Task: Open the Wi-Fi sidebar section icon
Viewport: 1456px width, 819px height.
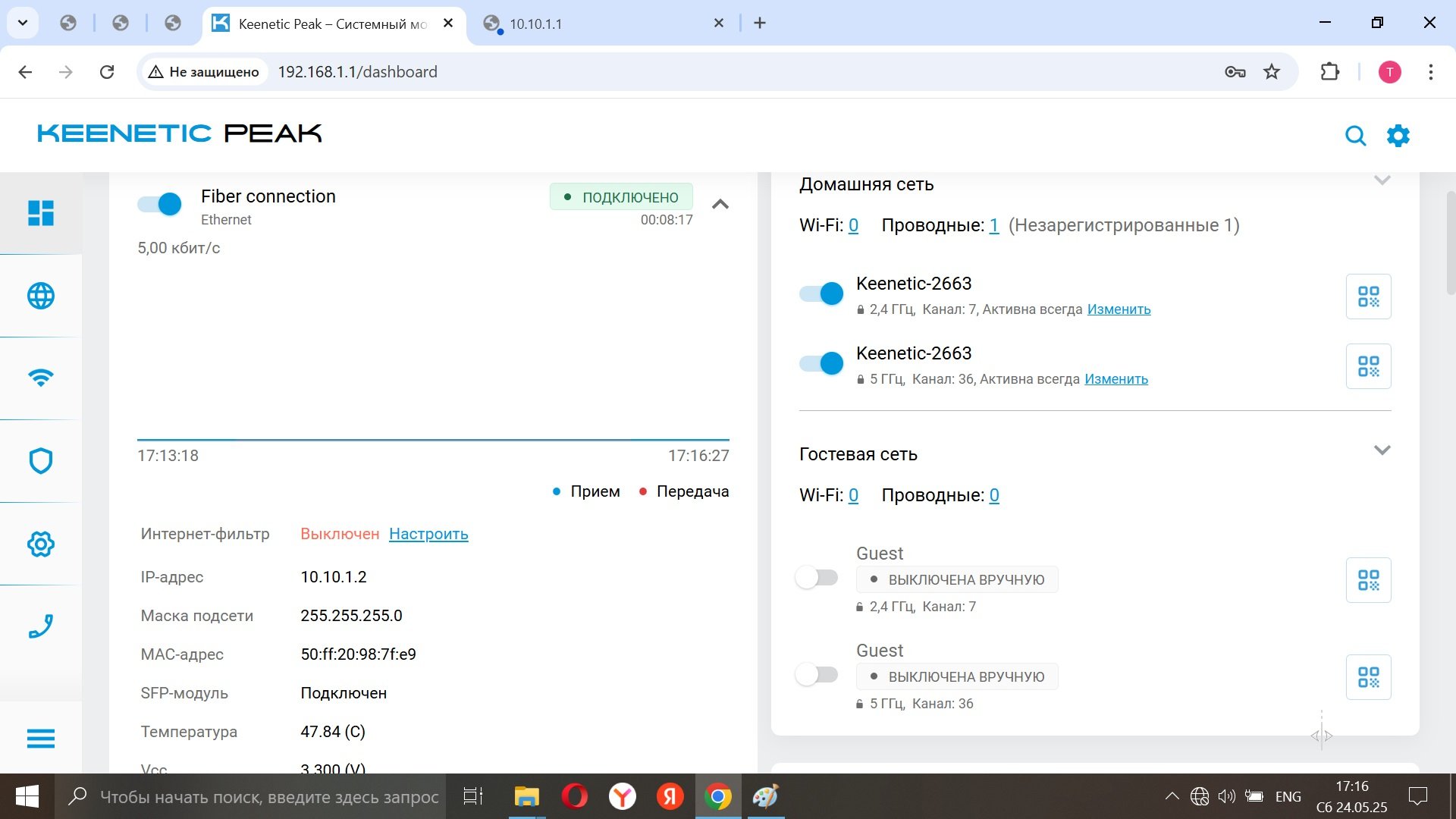Action: click(41, 378)
